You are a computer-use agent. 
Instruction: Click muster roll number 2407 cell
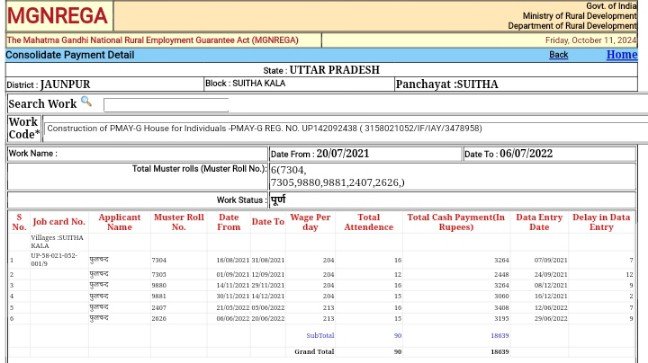(x=159, y=308)
